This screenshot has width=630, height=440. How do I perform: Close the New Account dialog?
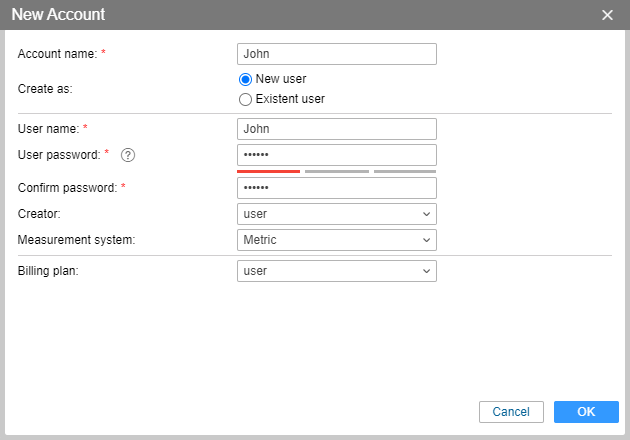[607, 15]
